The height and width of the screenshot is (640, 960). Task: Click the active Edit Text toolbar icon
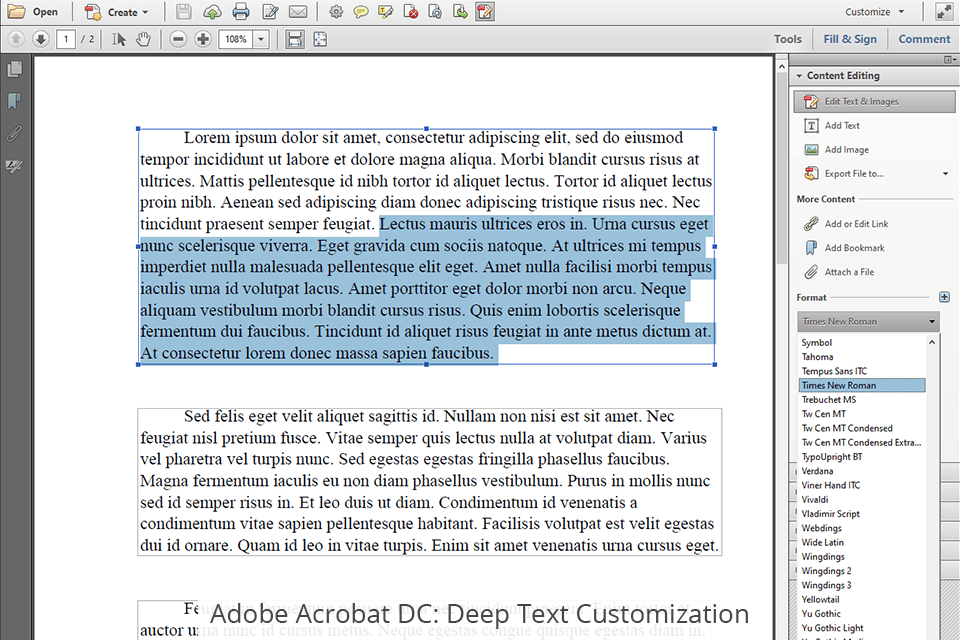tap(485, 12)
